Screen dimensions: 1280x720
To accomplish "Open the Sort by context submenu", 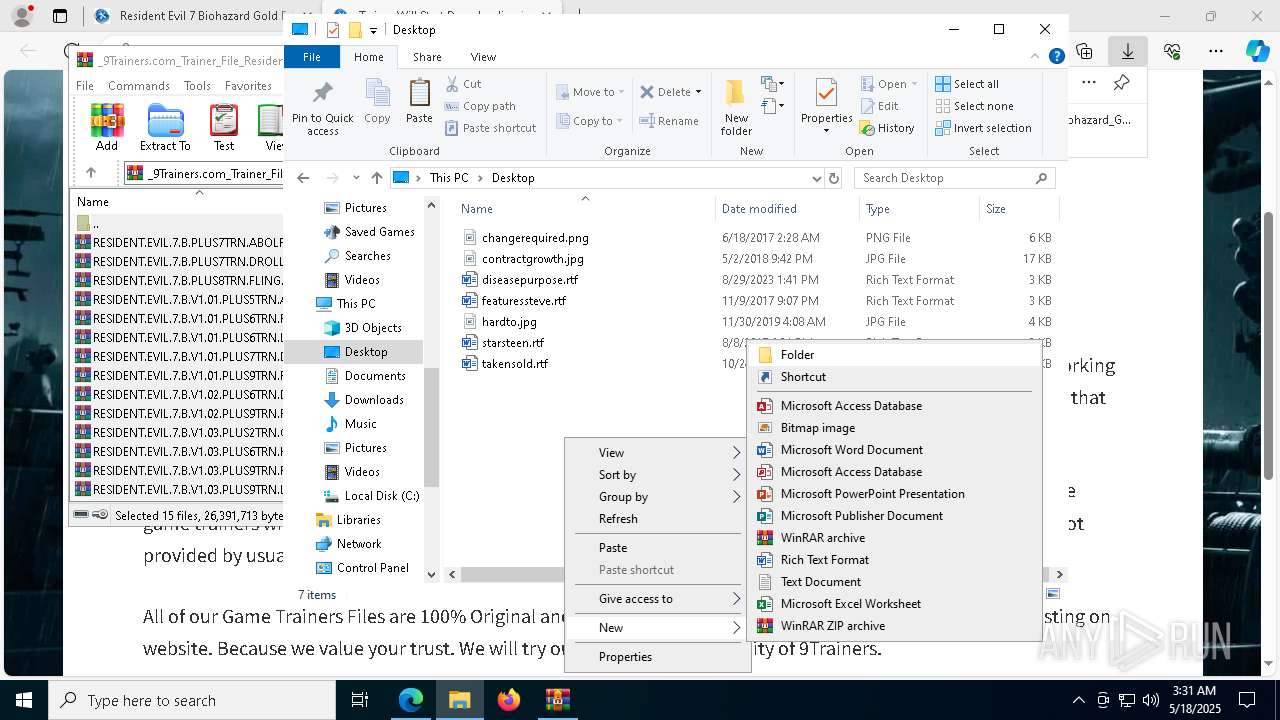I will [658, 475].
